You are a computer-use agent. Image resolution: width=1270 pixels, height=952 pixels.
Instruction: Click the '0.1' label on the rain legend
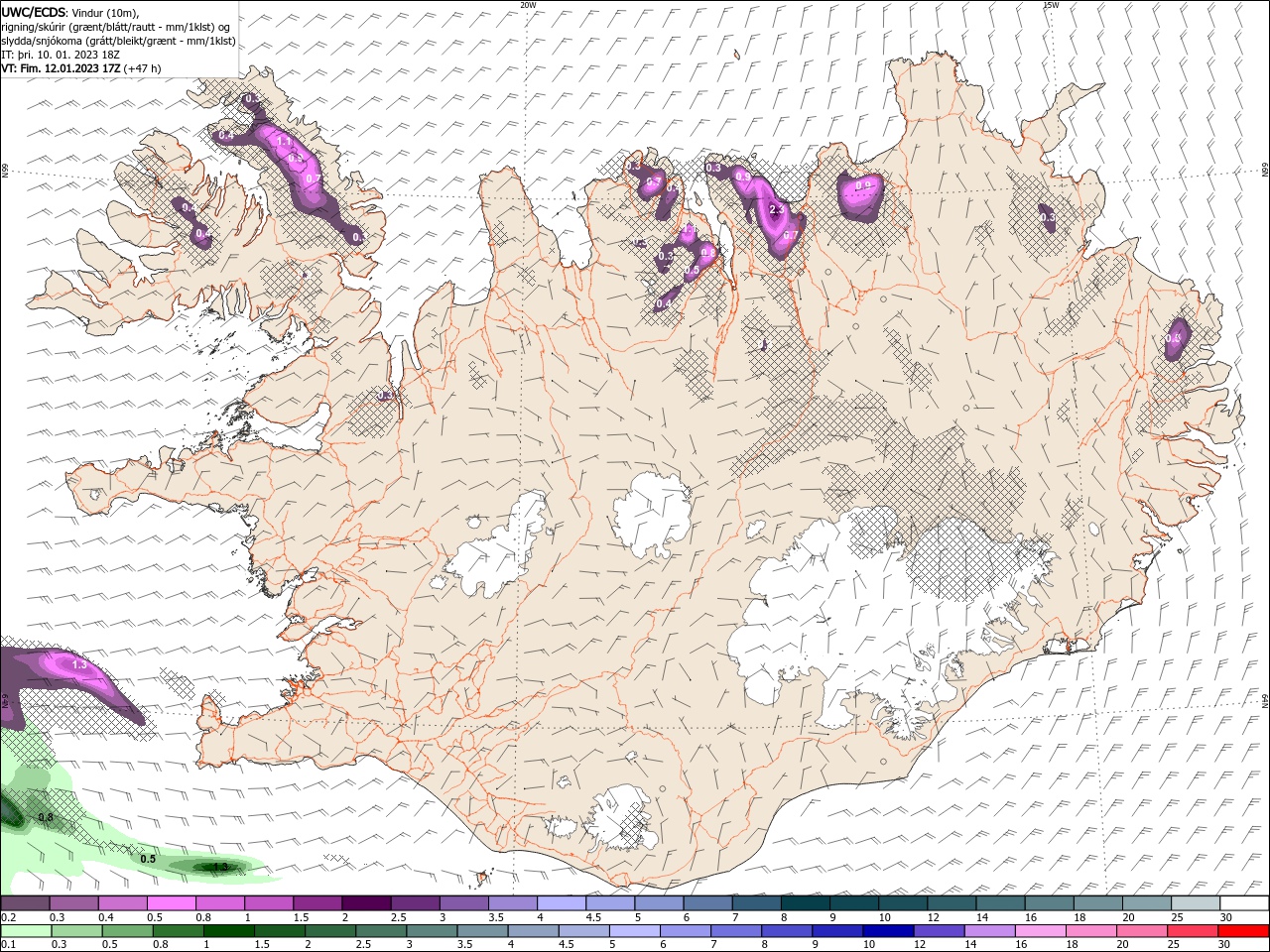(x=8, y=945)
